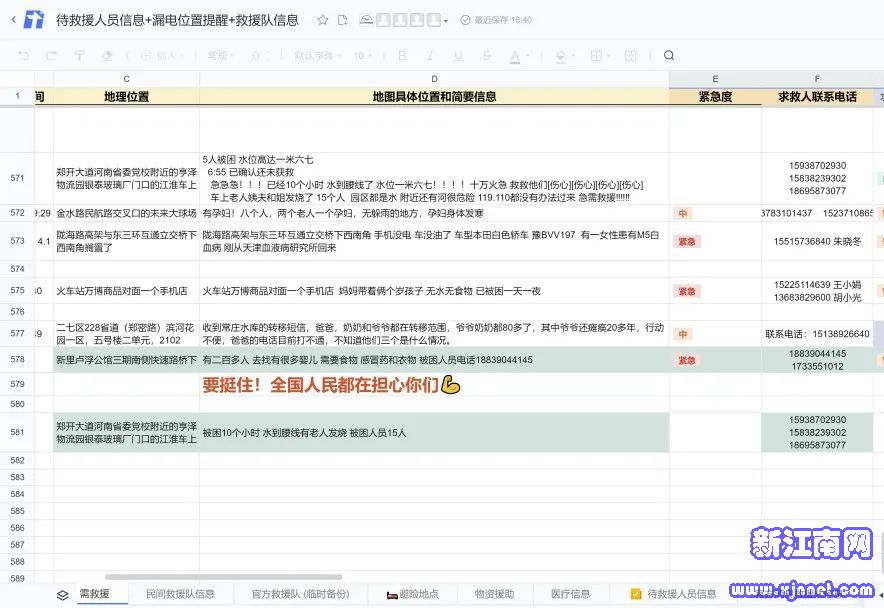Switch to the 医疗信息 sheet tab
Viewport: 884px width, 608px height.
click(571, 594)
